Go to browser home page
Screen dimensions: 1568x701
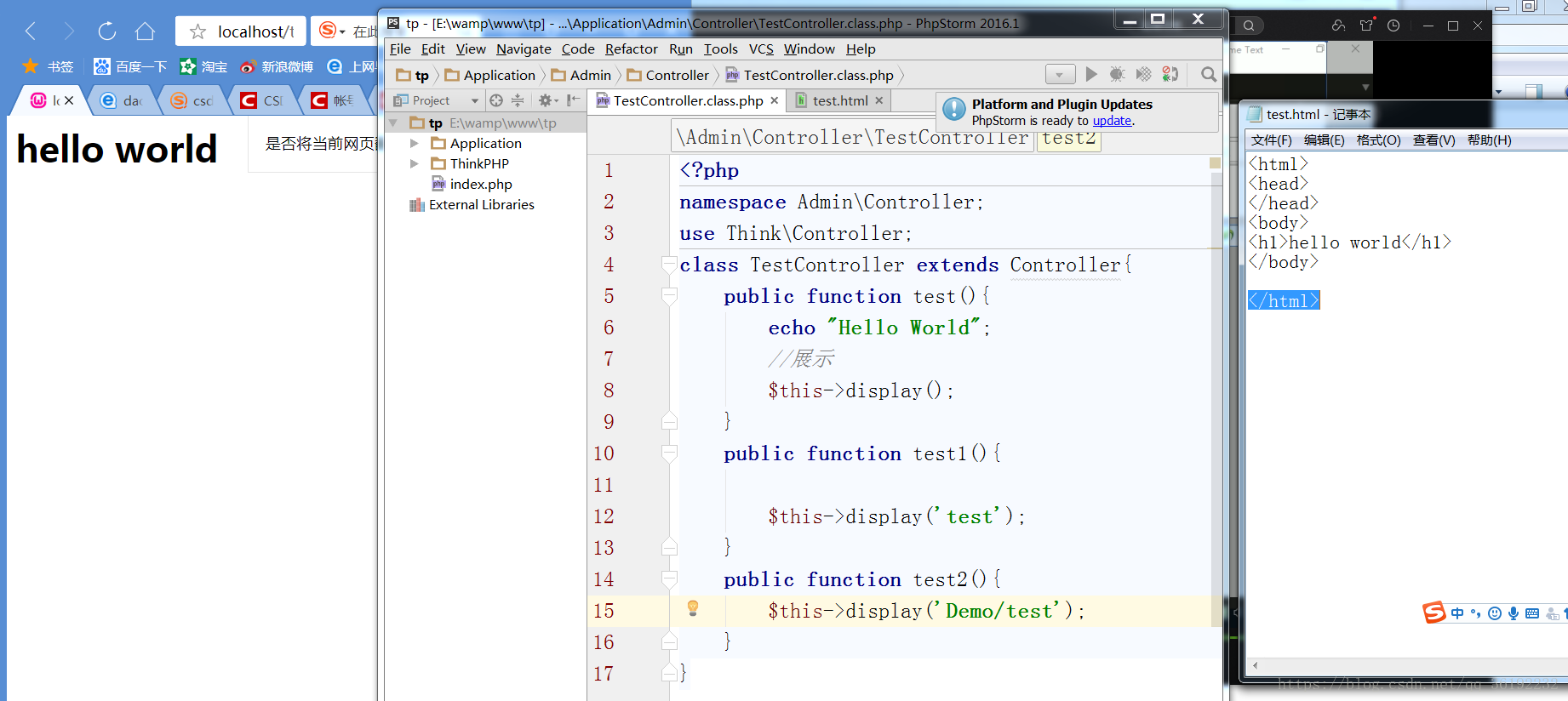click(x=146, y=31)
